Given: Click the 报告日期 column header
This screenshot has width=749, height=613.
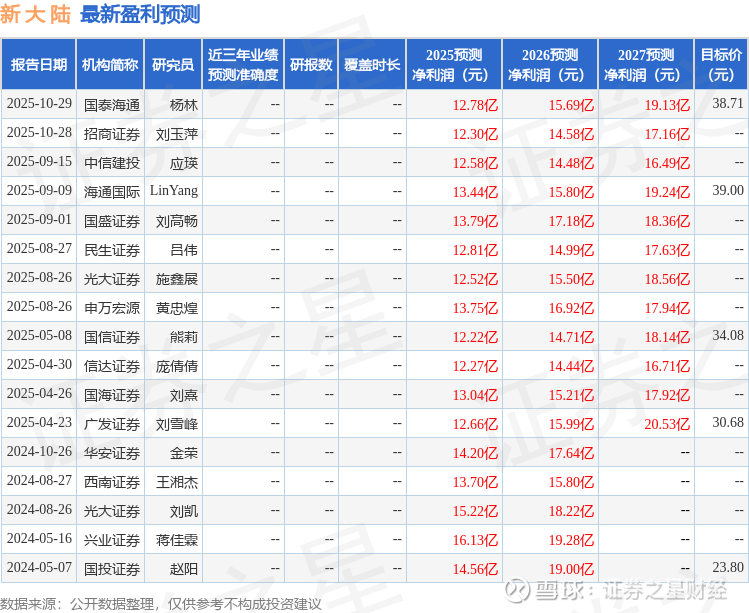Looking at the screenshot, I should coord(39,65).
